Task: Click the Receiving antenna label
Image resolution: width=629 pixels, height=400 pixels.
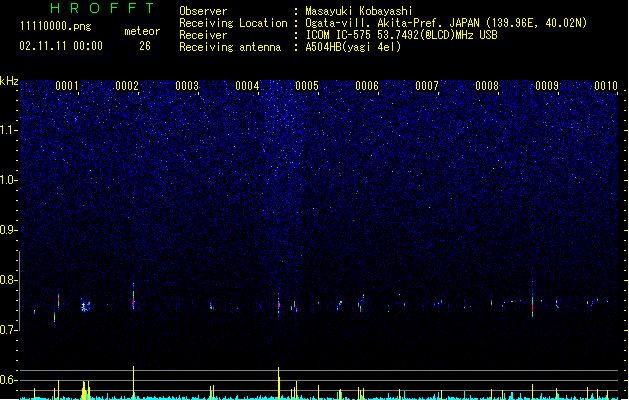Action: pos(230,47)
